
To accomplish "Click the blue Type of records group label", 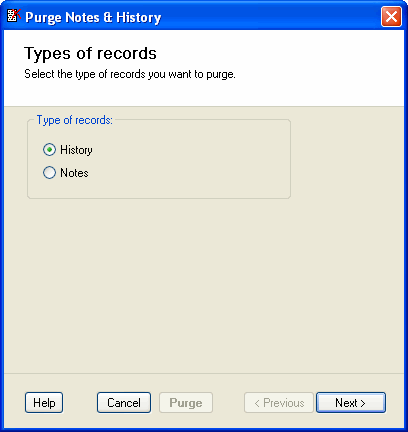I will pos(75,120).
